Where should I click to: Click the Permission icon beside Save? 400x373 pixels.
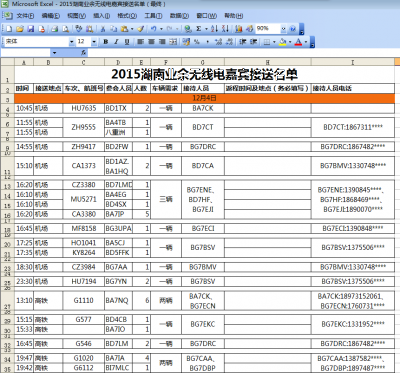(x=42, y=29)
